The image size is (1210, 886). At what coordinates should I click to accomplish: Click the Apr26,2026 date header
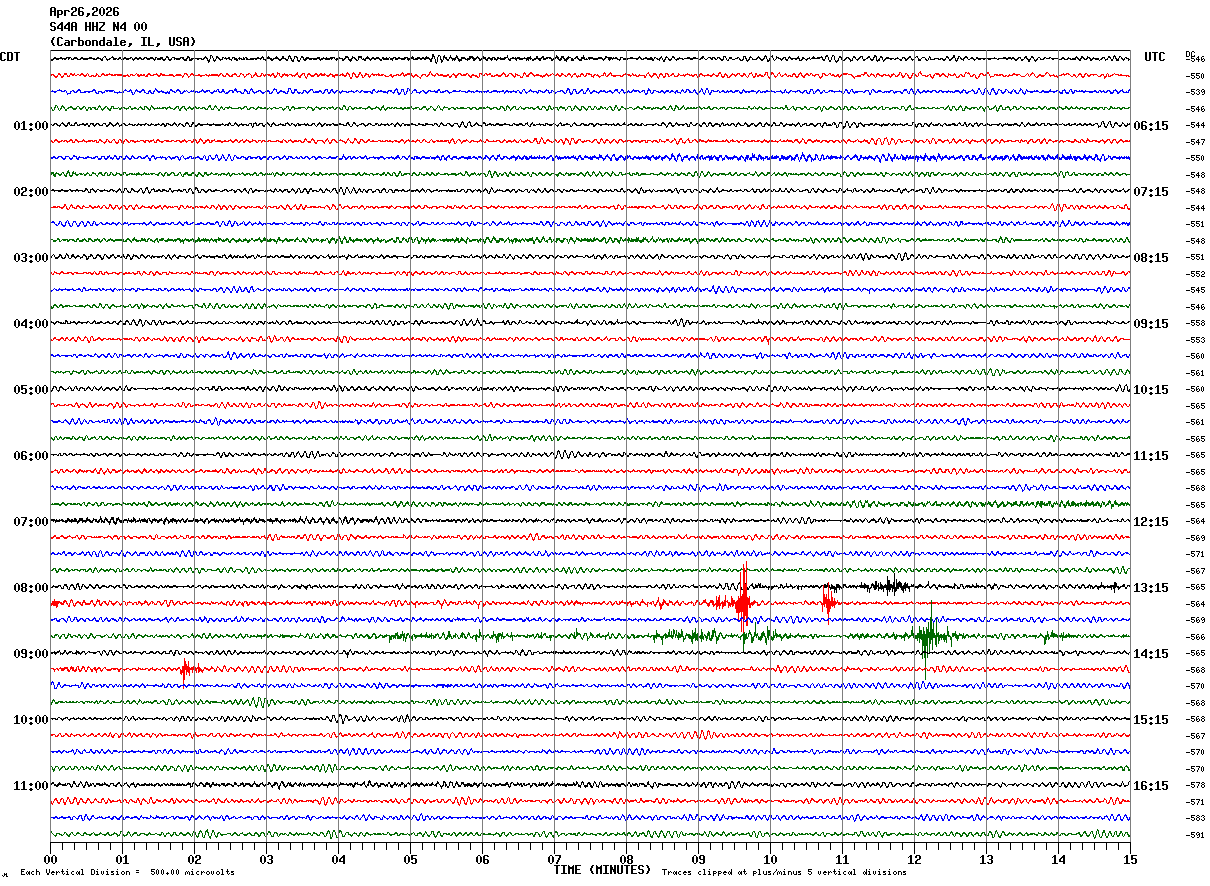pyautogui.click(x=84, y=12)
